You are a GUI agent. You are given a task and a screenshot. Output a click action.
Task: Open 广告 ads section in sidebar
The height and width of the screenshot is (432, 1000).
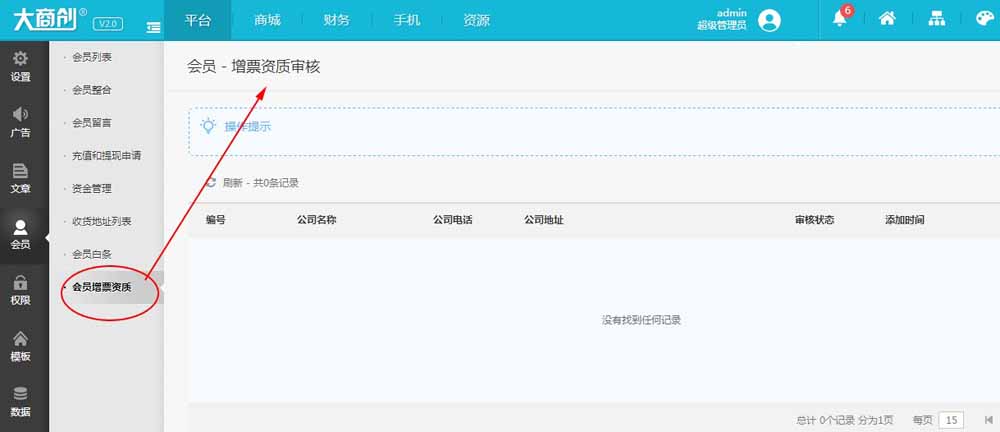click(x=20, y=122)
